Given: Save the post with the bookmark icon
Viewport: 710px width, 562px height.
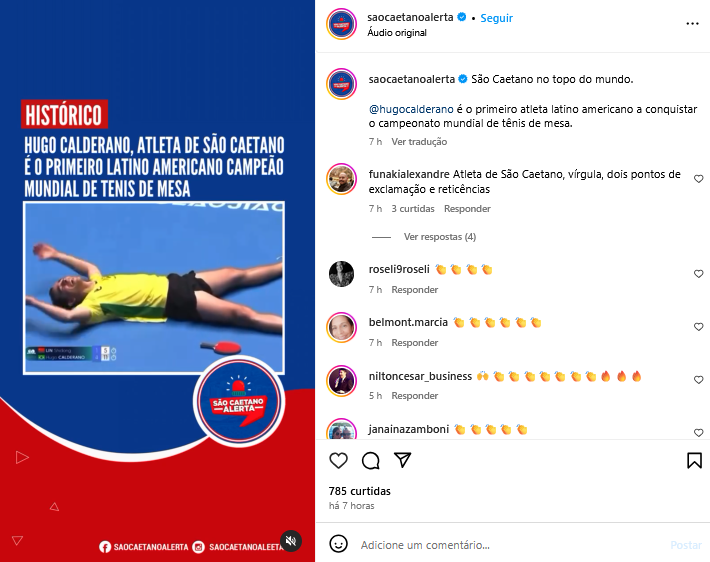Looking at the screenshot, I should click(694, 461).
